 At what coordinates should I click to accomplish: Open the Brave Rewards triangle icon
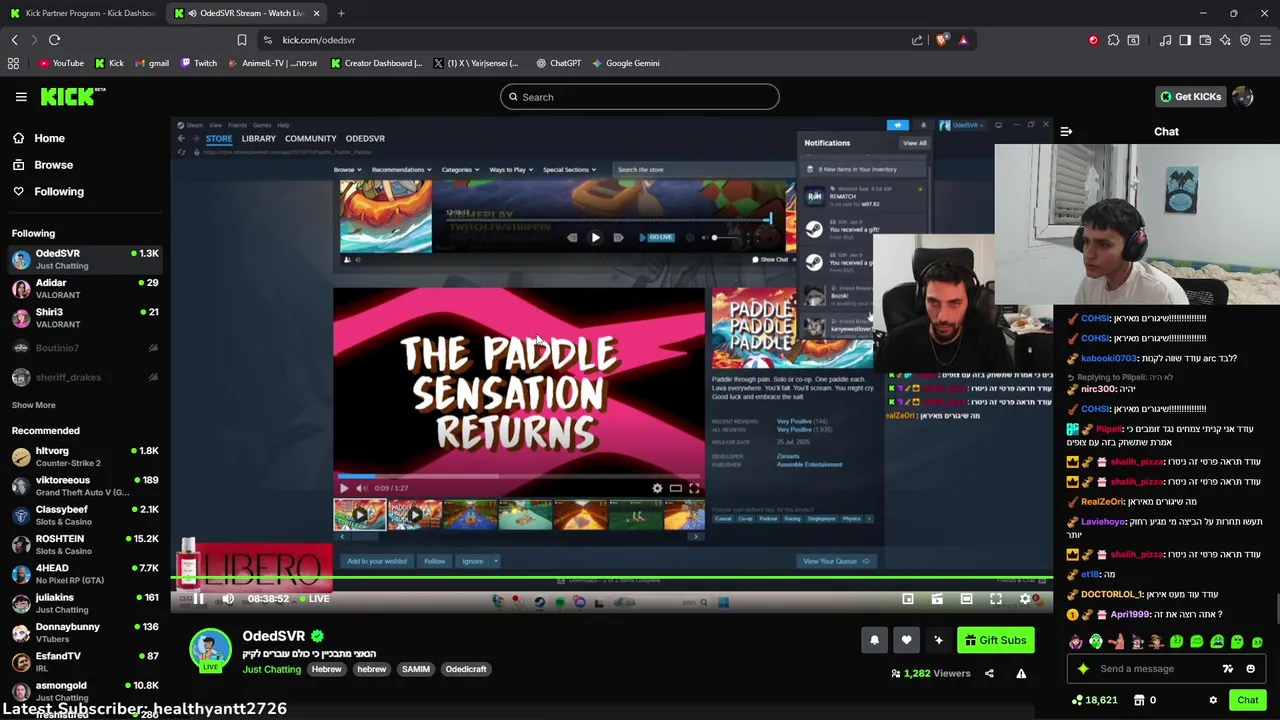pyautogui.click(x=963, y=40)
